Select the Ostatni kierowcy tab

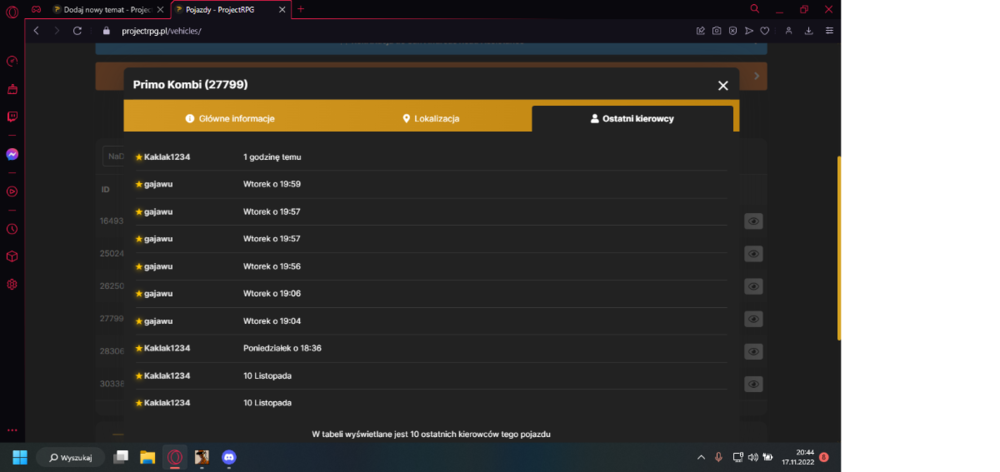pyautogui.click(x=632, y=119)
